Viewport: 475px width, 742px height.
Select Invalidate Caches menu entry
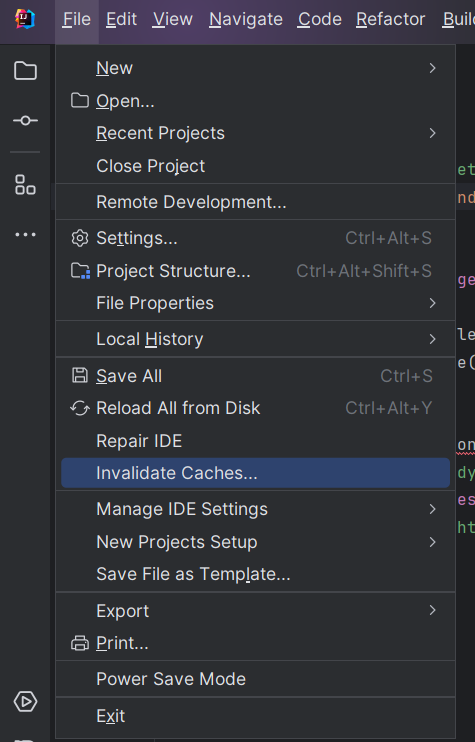255,473
